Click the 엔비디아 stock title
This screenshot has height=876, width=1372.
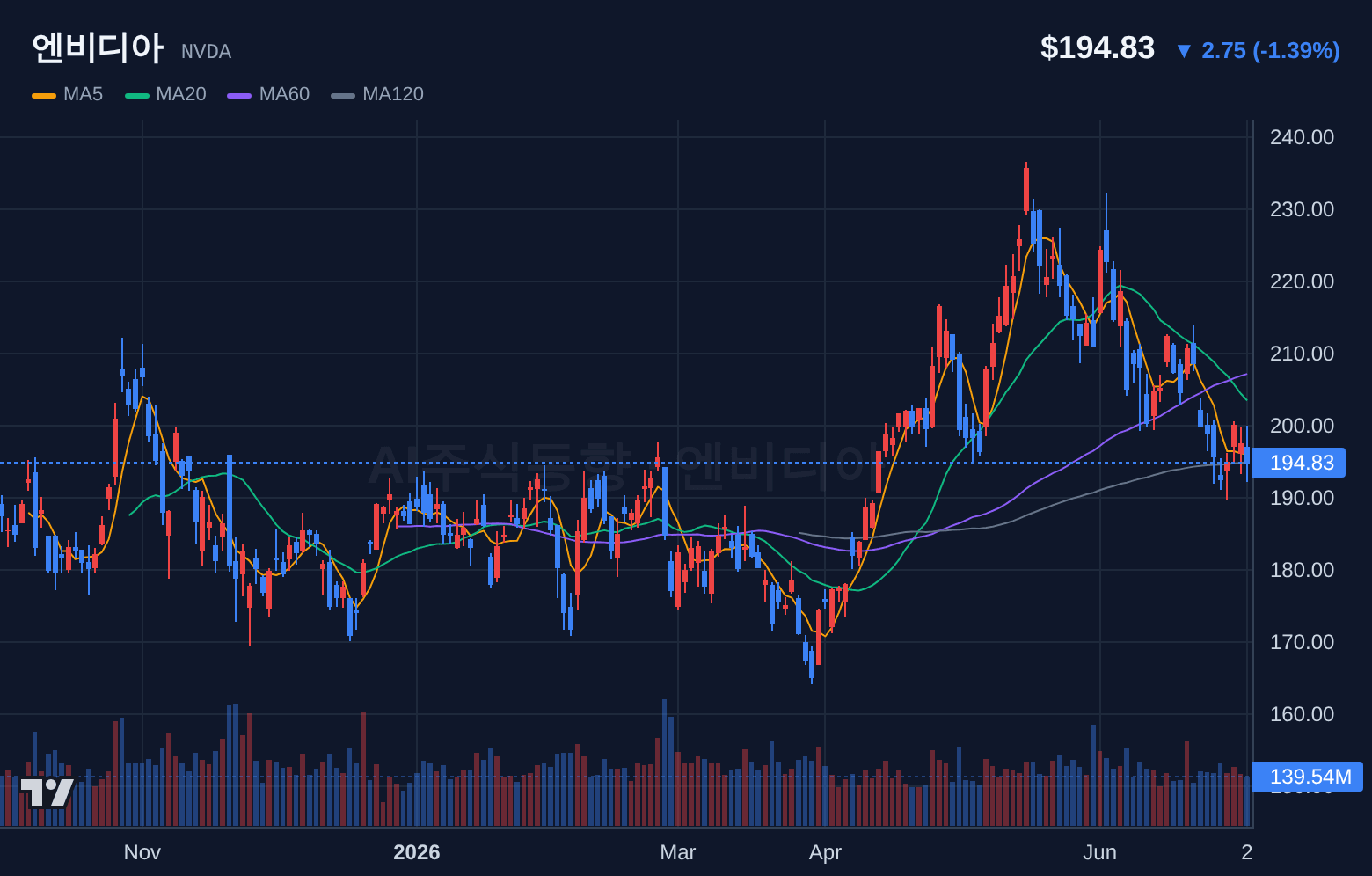click(x=98, y=47)
